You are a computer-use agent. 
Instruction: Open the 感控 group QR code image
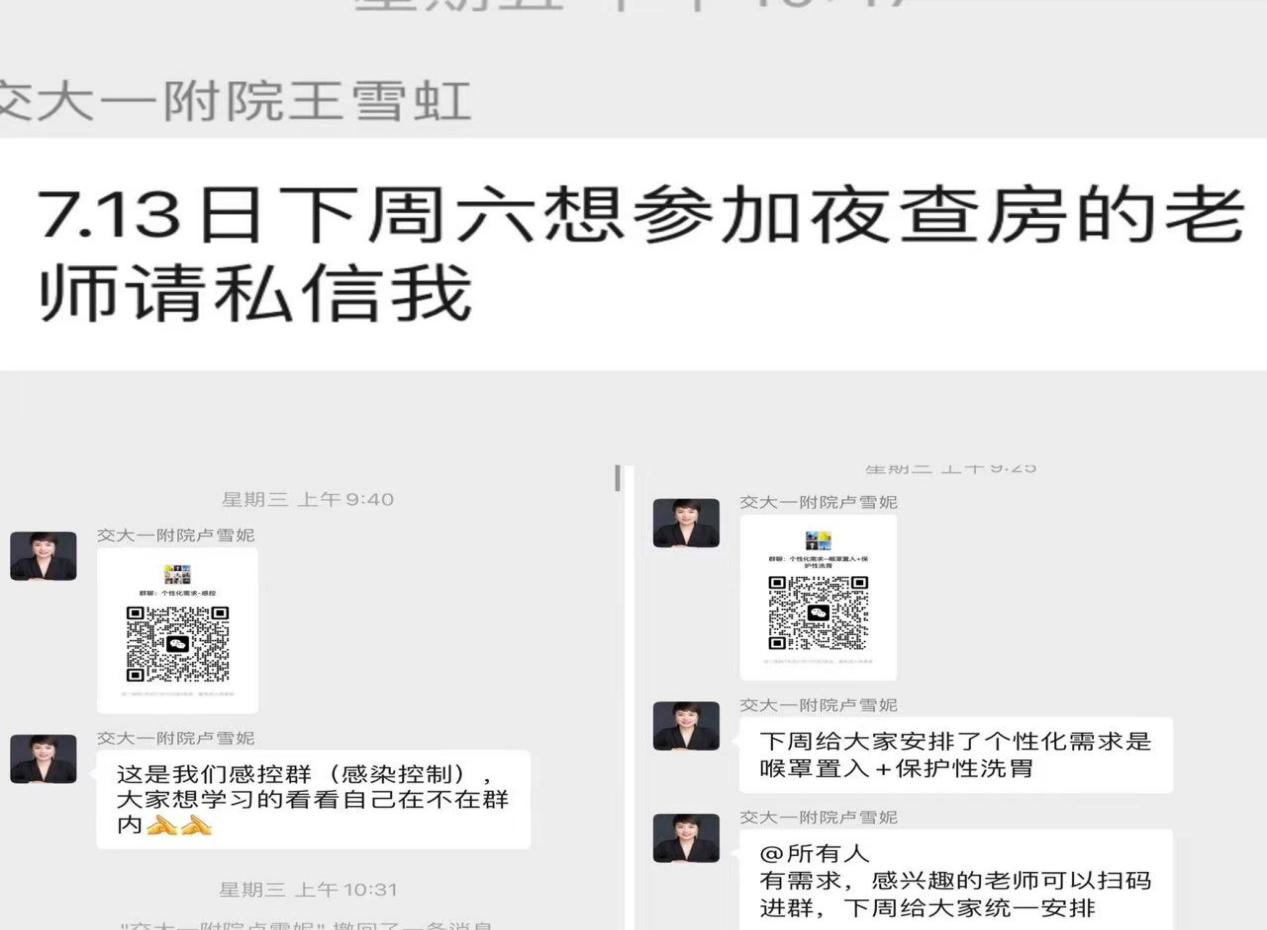(x=177, y=630)
